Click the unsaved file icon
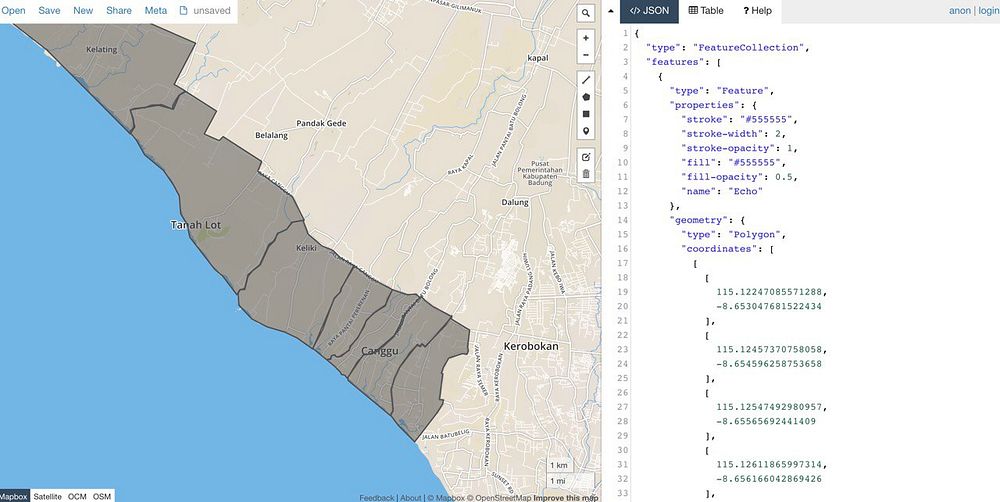 184,11
